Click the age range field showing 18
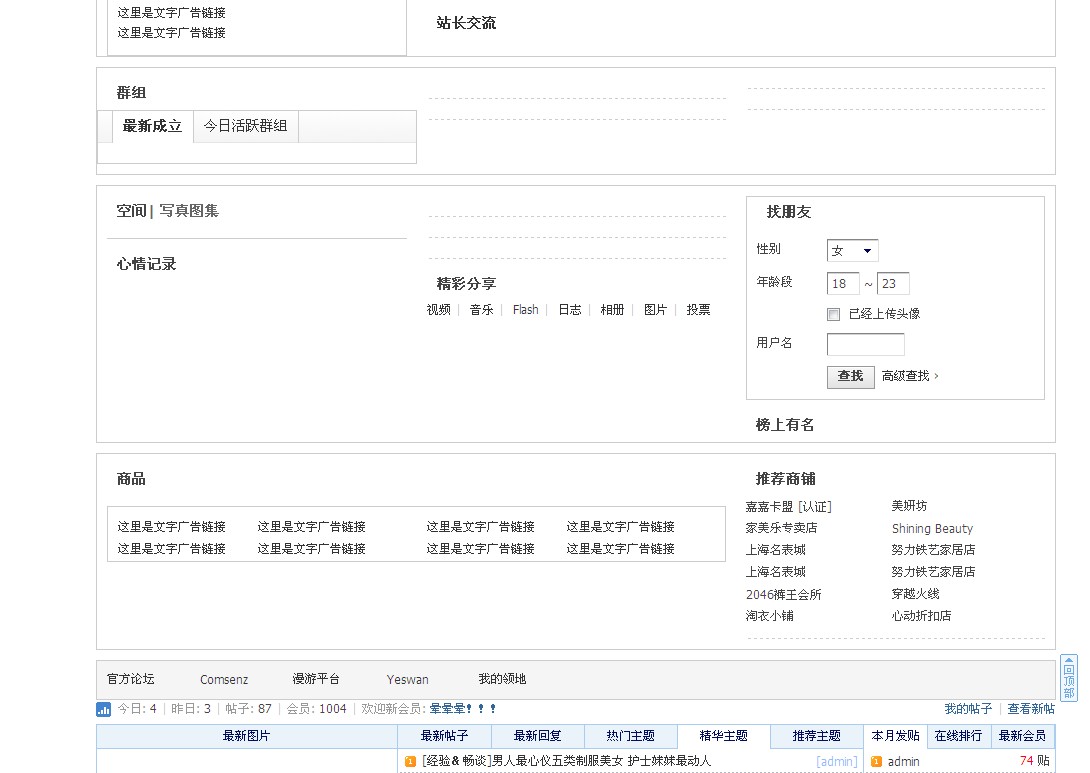Viewport: 1090px width, 773px height. [842, 283]
